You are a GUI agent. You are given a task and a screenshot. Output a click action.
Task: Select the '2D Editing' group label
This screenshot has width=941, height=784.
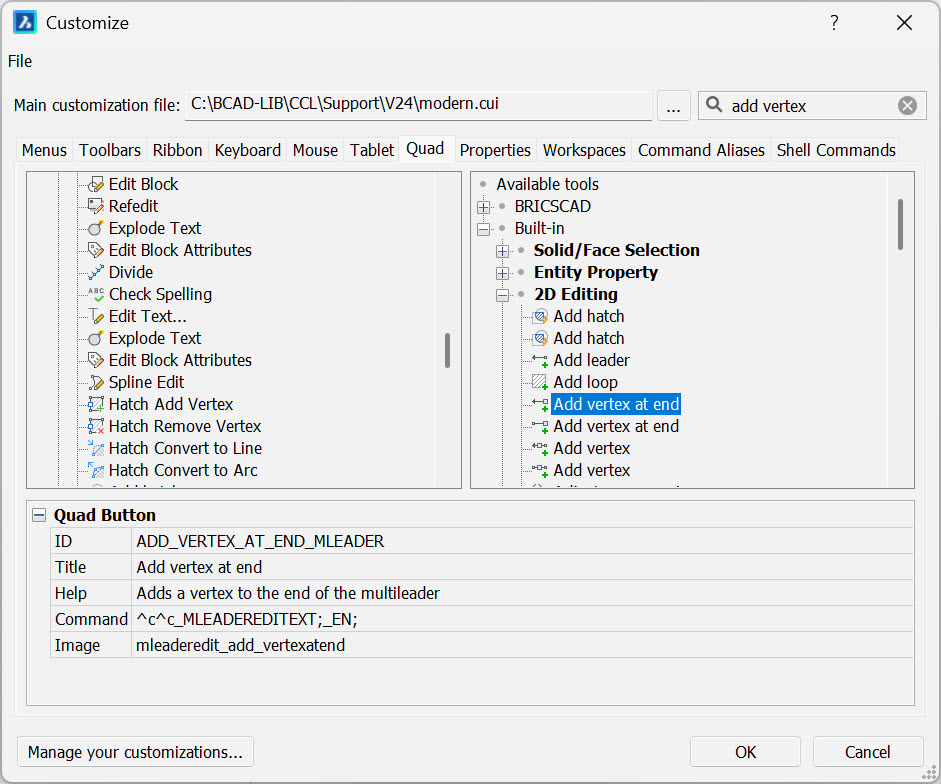(x=576, y=295)
